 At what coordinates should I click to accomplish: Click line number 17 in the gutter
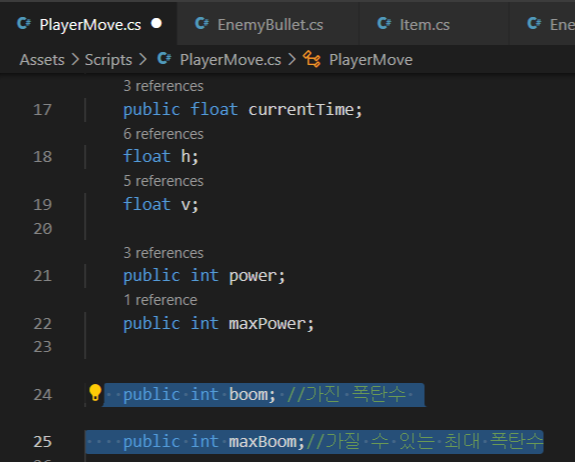43,110
